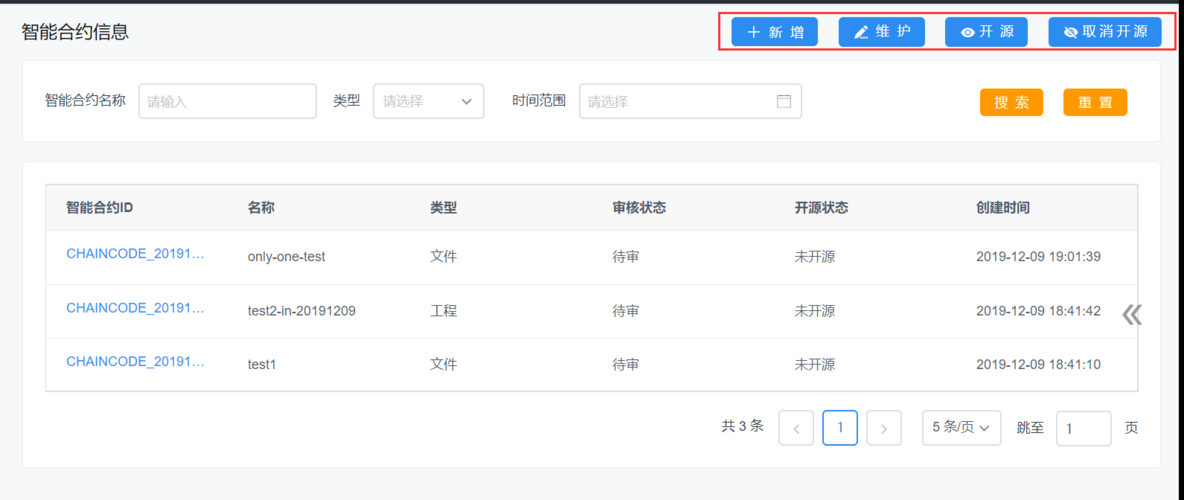Select page 1 in pagination
Screen dimensions: 1184x500
click(x=840, y=428)
